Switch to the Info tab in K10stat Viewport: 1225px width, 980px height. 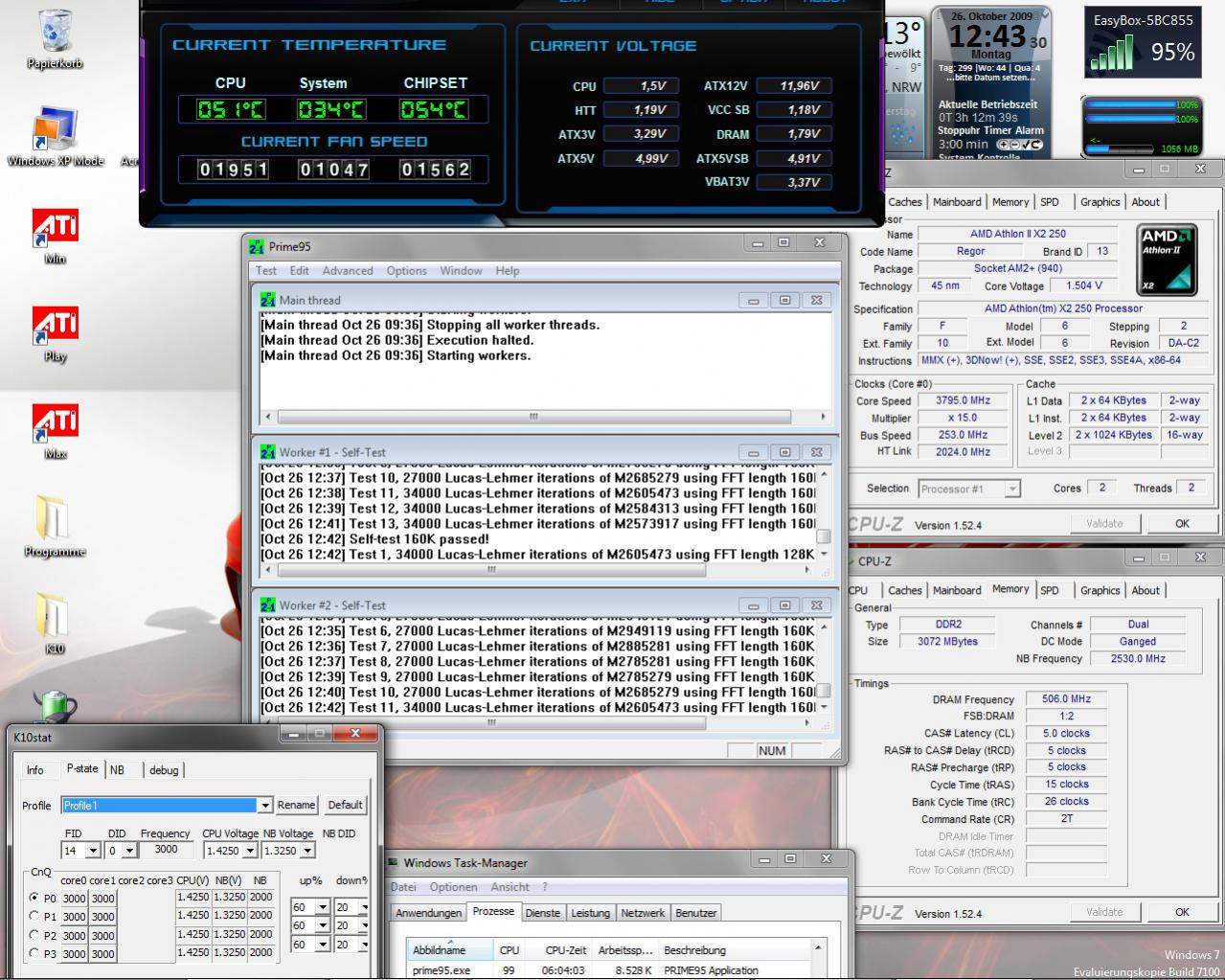pos(35,770)
